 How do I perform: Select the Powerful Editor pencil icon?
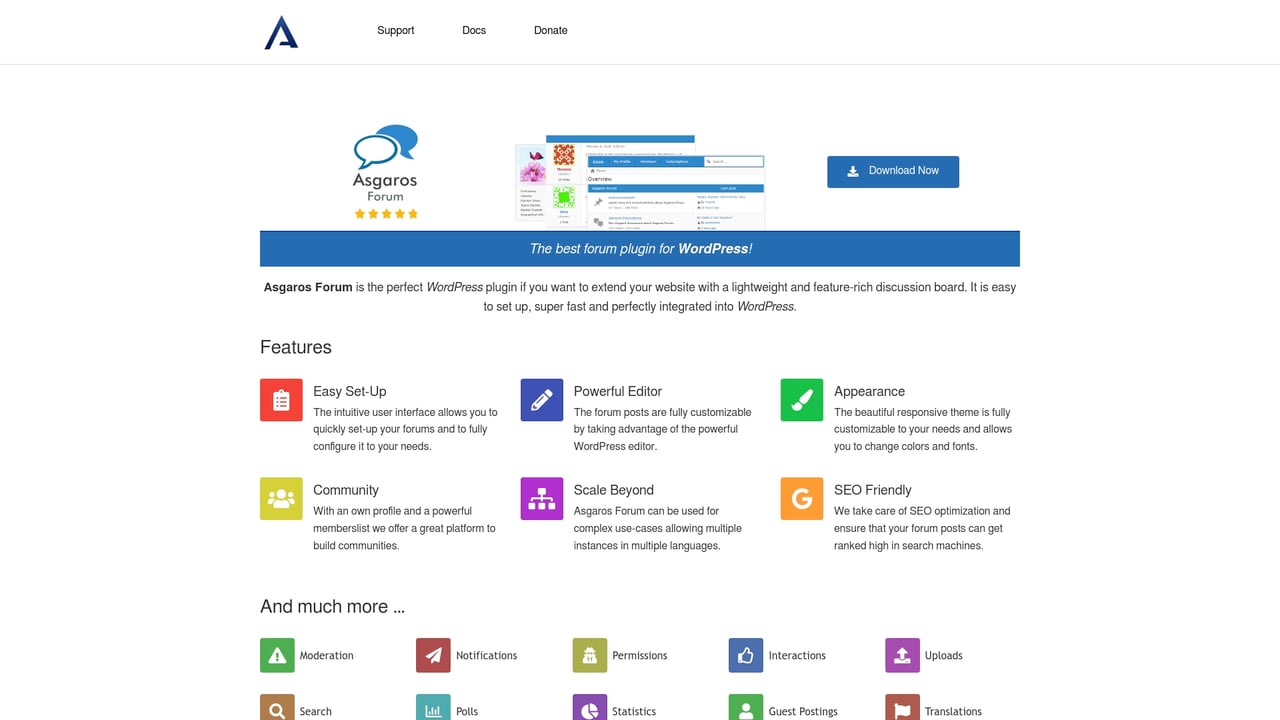click(x=541, y=399)
